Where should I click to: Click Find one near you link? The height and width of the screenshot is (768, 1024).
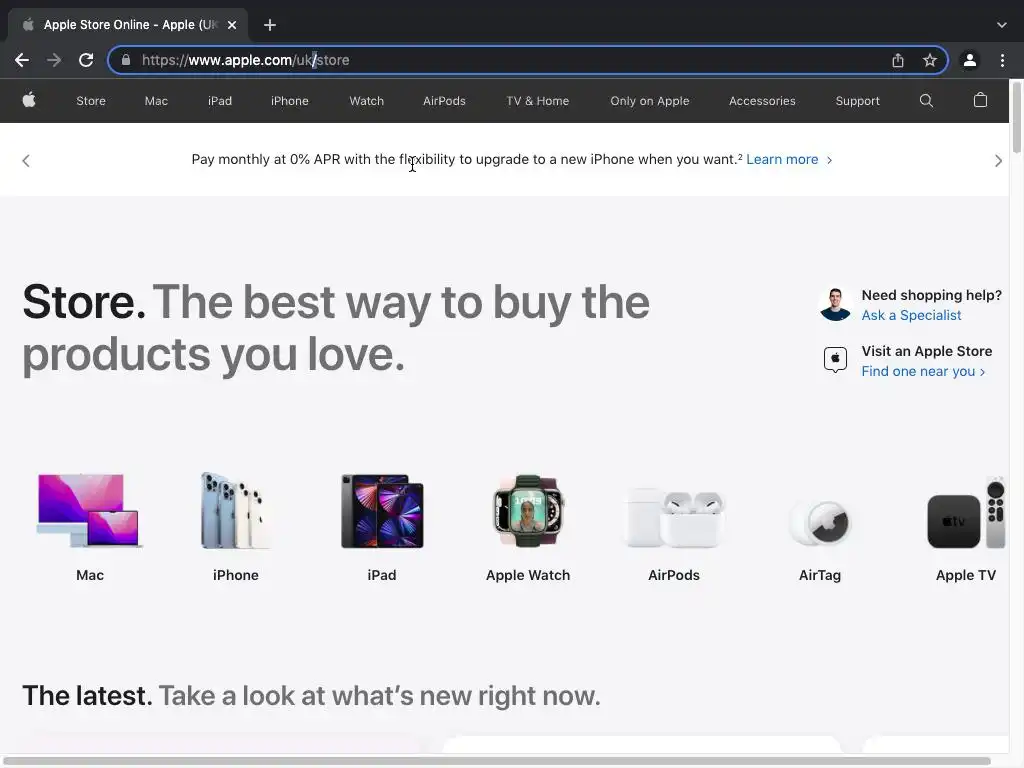pos(923,372)
